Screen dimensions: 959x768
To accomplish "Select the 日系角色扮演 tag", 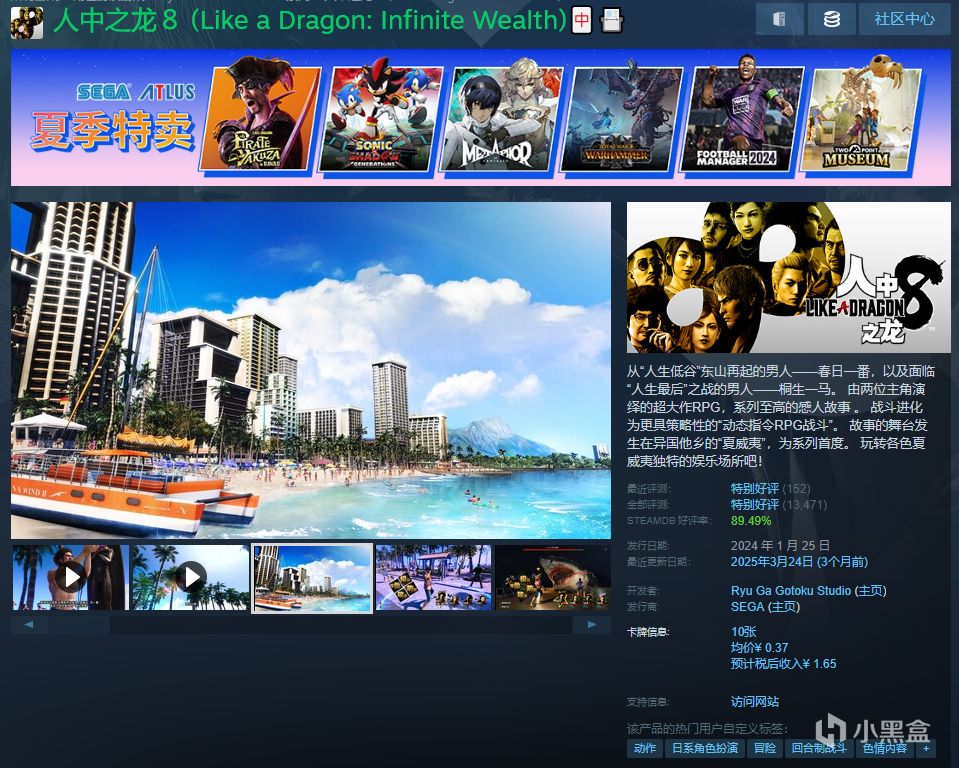I will 705,748.
